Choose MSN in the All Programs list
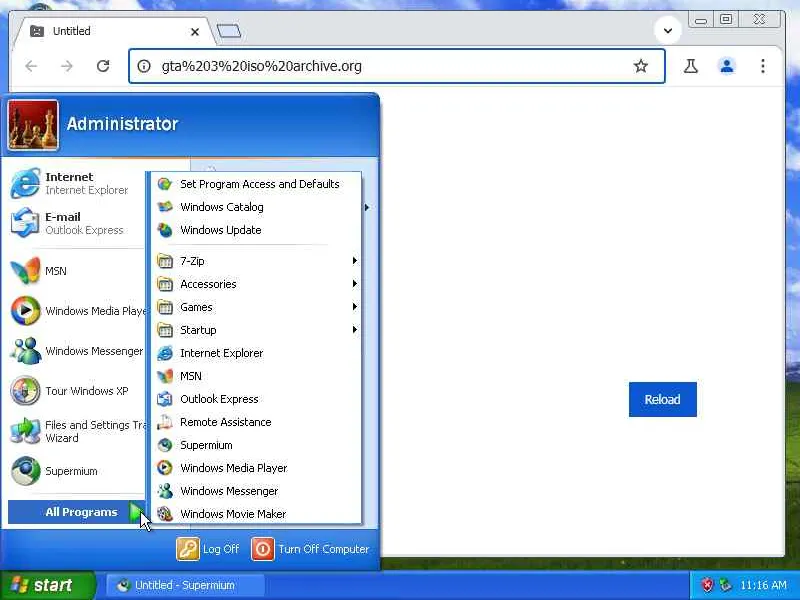800x600 pixels. click(257, 376)
